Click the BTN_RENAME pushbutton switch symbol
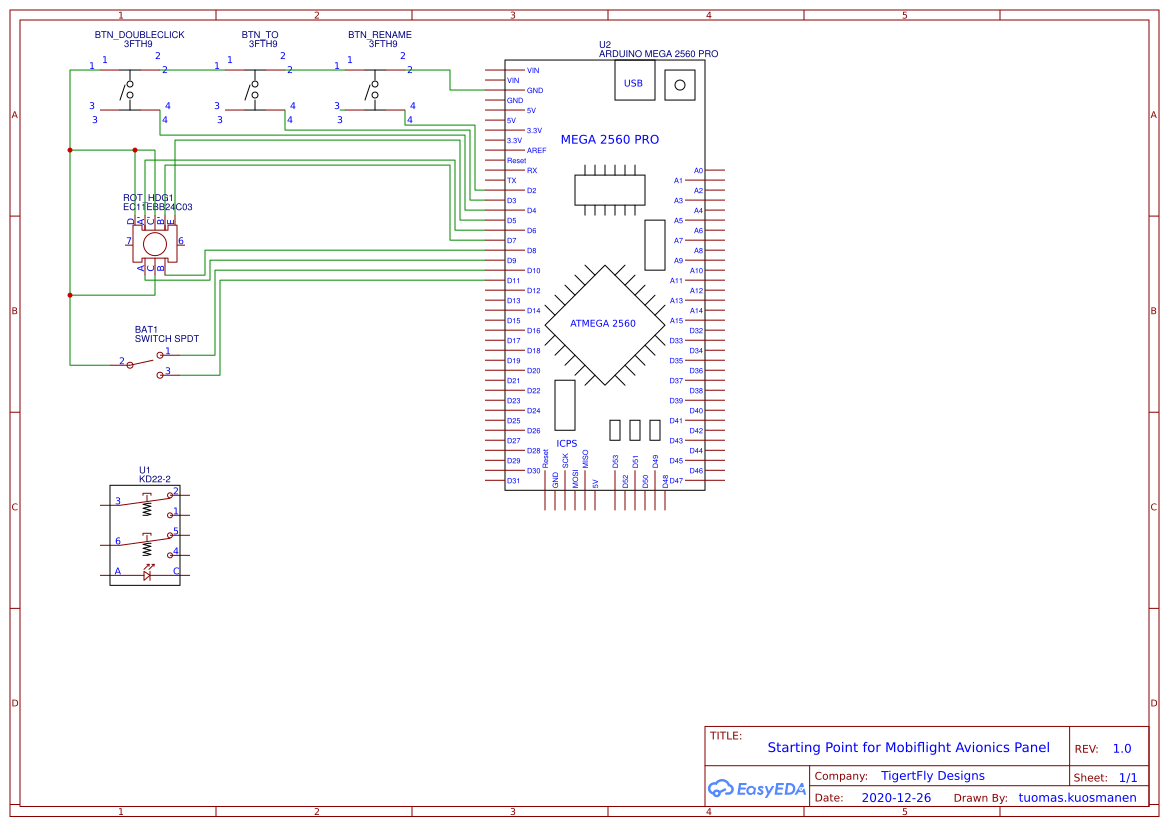This screenshot has height=827, width=1169. tap(375, 90)
